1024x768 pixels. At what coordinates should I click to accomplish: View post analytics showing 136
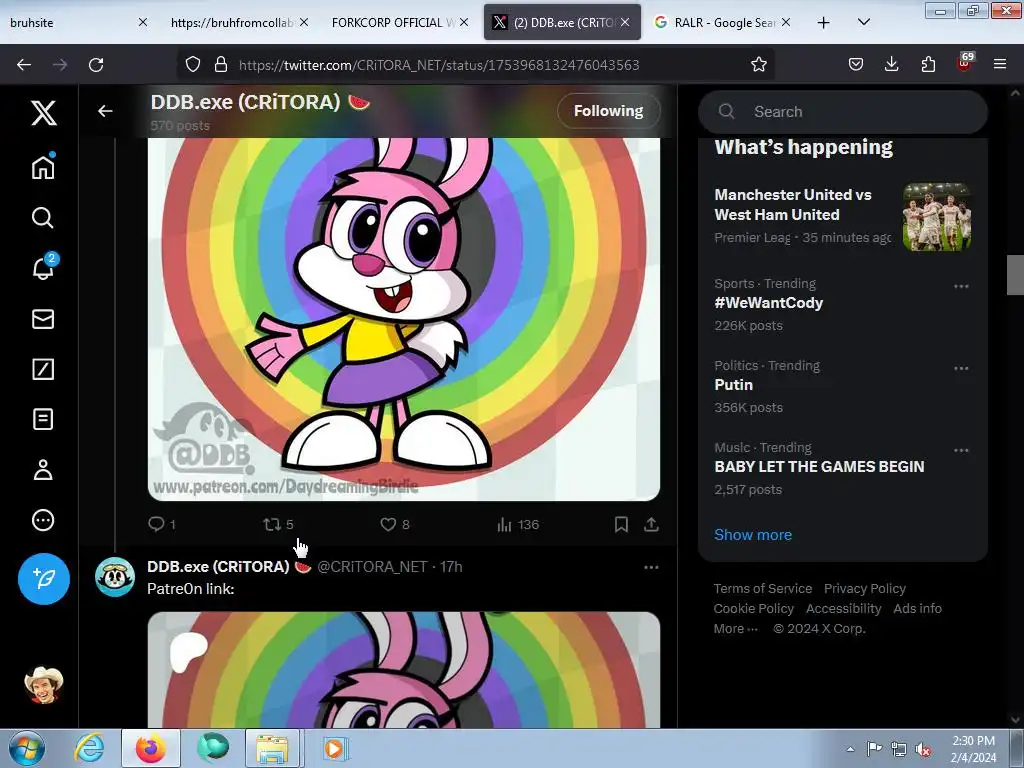(x=518, y=524)
